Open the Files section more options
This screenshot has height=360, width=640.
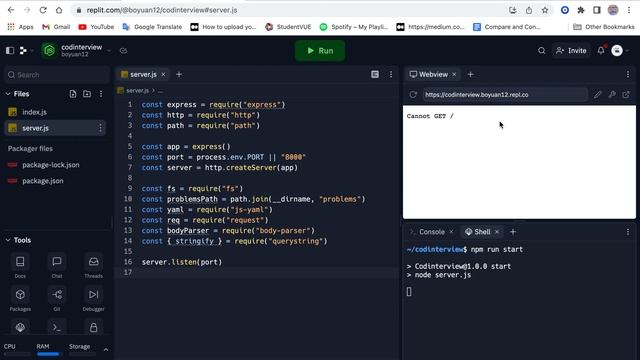(101, 94)
